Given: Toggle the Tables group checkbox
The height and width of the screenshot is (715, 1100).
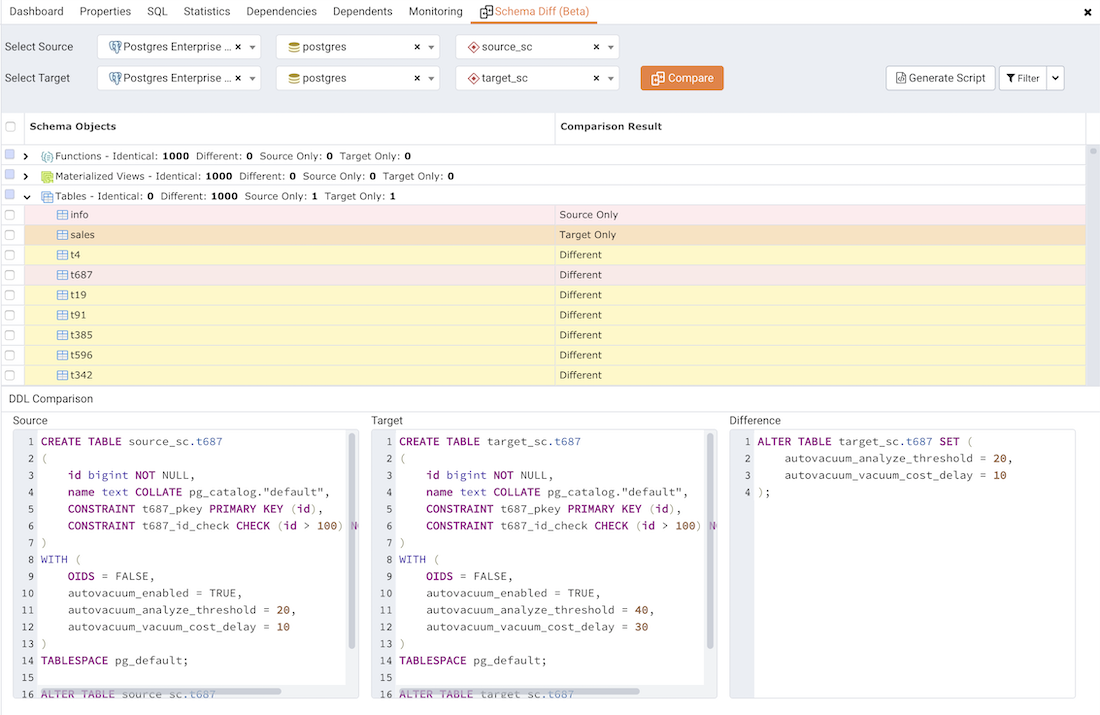Looking at the screenshot, I should 10,194.
